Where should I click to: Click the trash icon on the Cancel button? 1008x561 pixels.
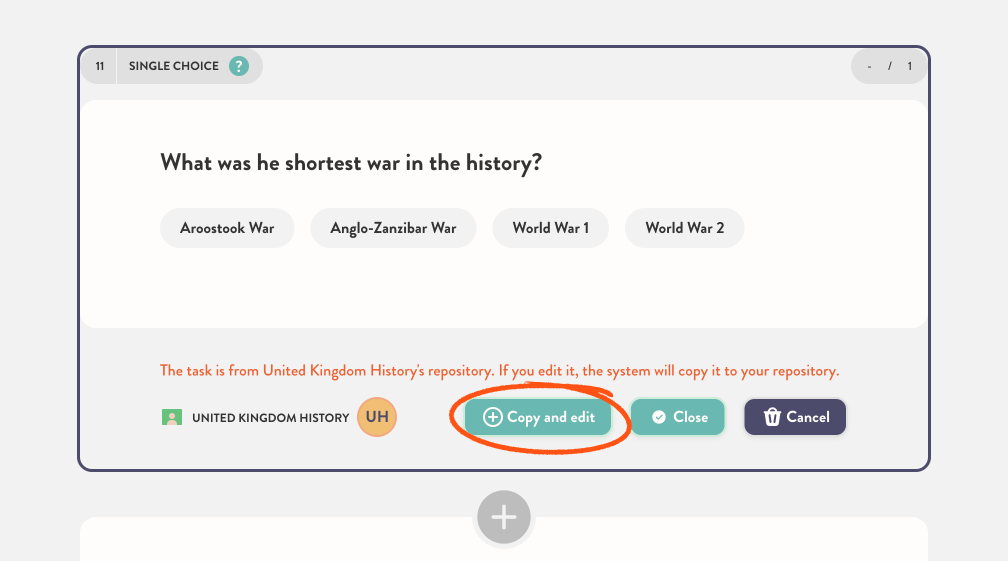[x=772, y=417]
